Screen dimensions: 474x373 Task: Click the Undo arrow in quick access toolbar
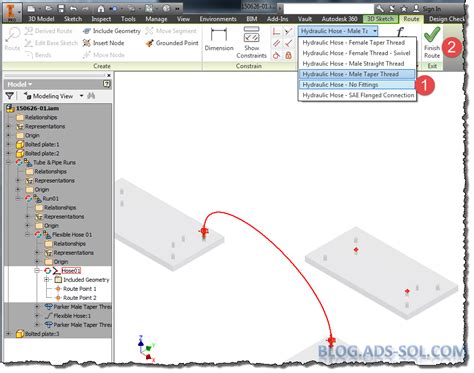pyautogui.click(x=73, y=9)
